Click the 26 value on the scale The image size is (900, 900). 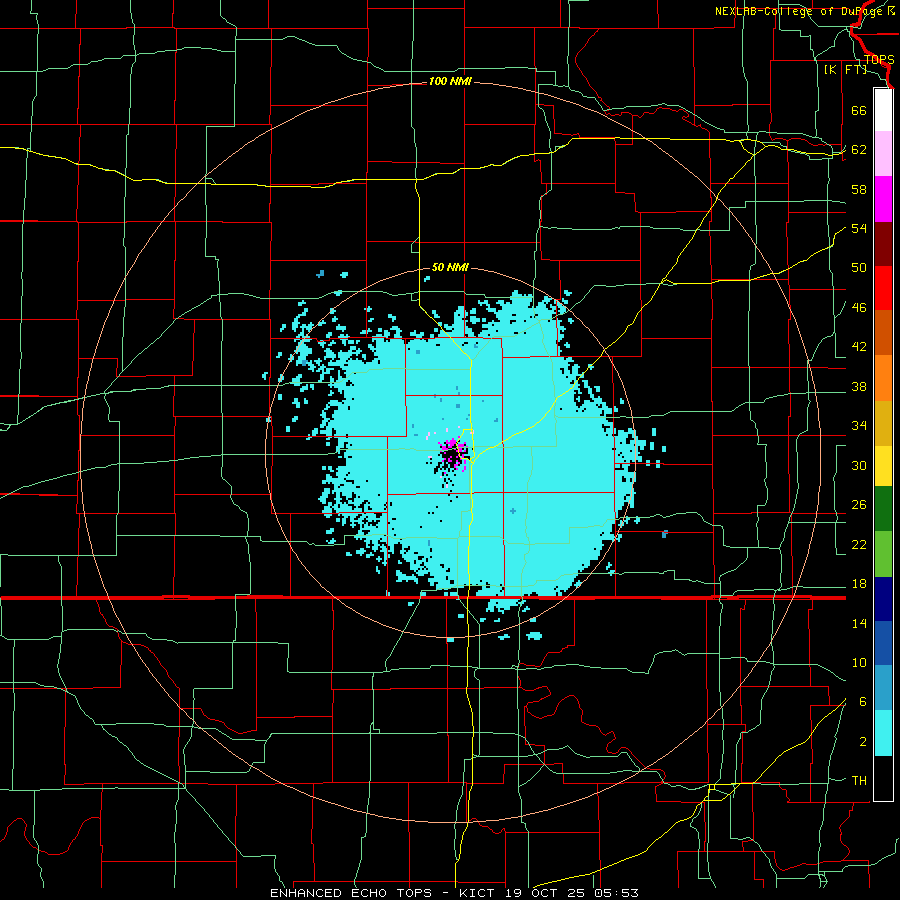pos(859,505)
